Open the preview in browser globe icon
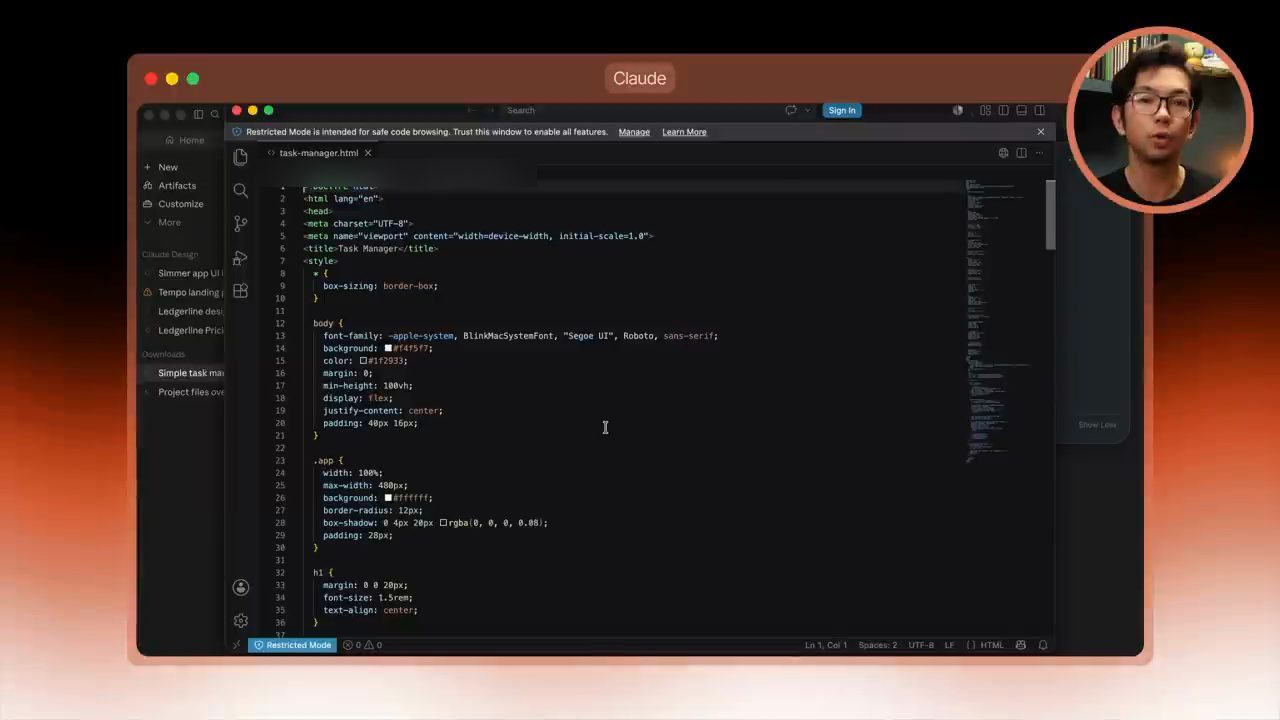This screenshot has height=720, width=1280. [1003, 153]
